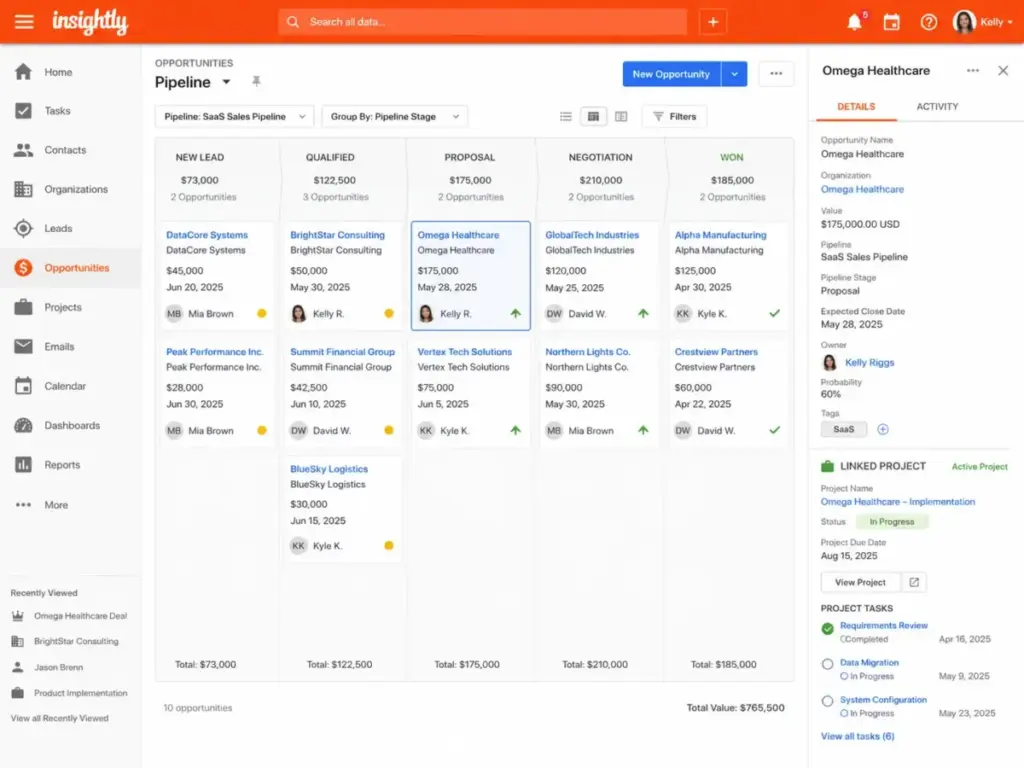1024x768 pixels.
Task: Open Crestview Partners opportunity
Action: pyautogui.click(x=716, y=351)
